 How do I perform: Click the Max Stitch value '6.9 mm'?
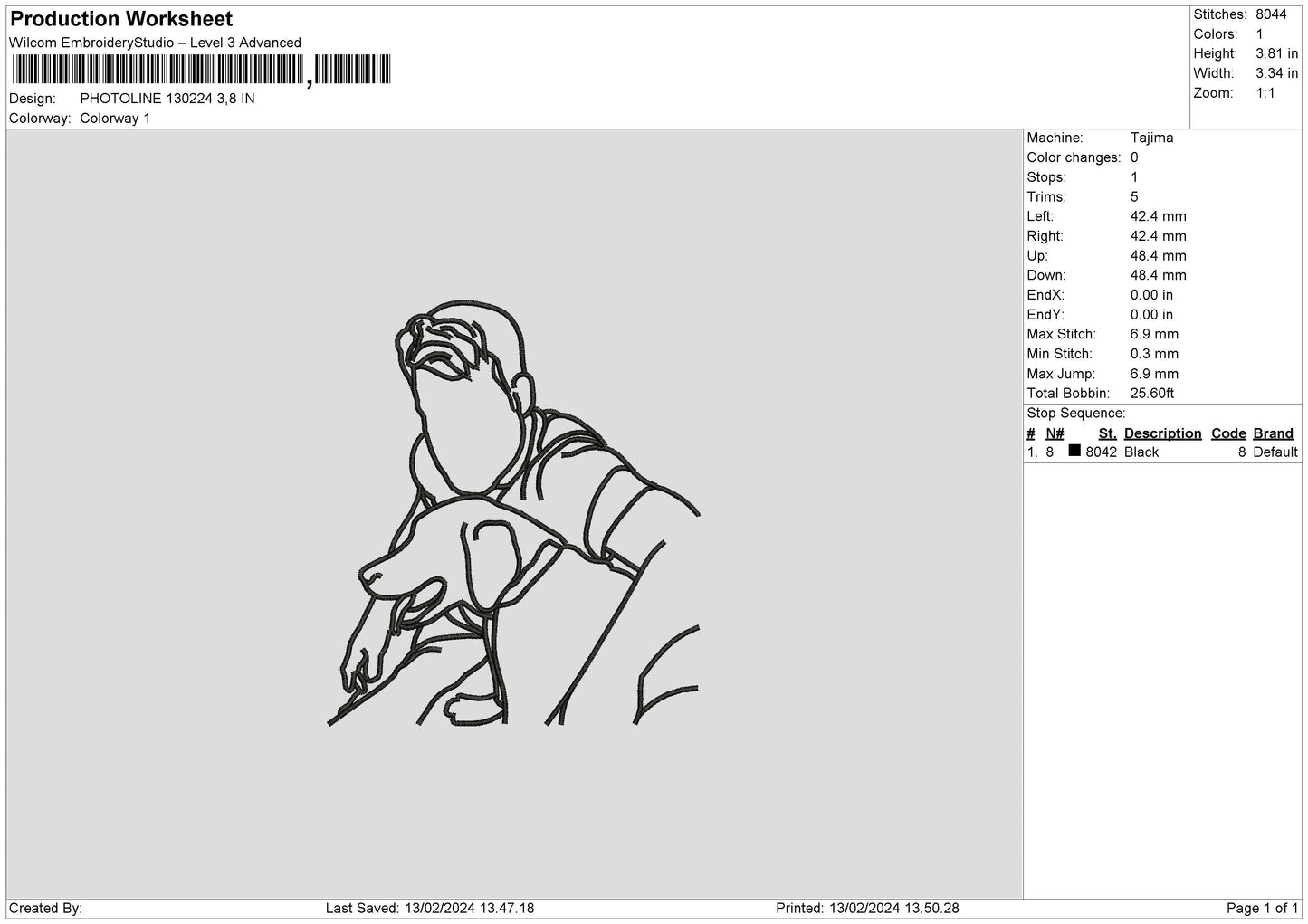[x=1155, y=335]
